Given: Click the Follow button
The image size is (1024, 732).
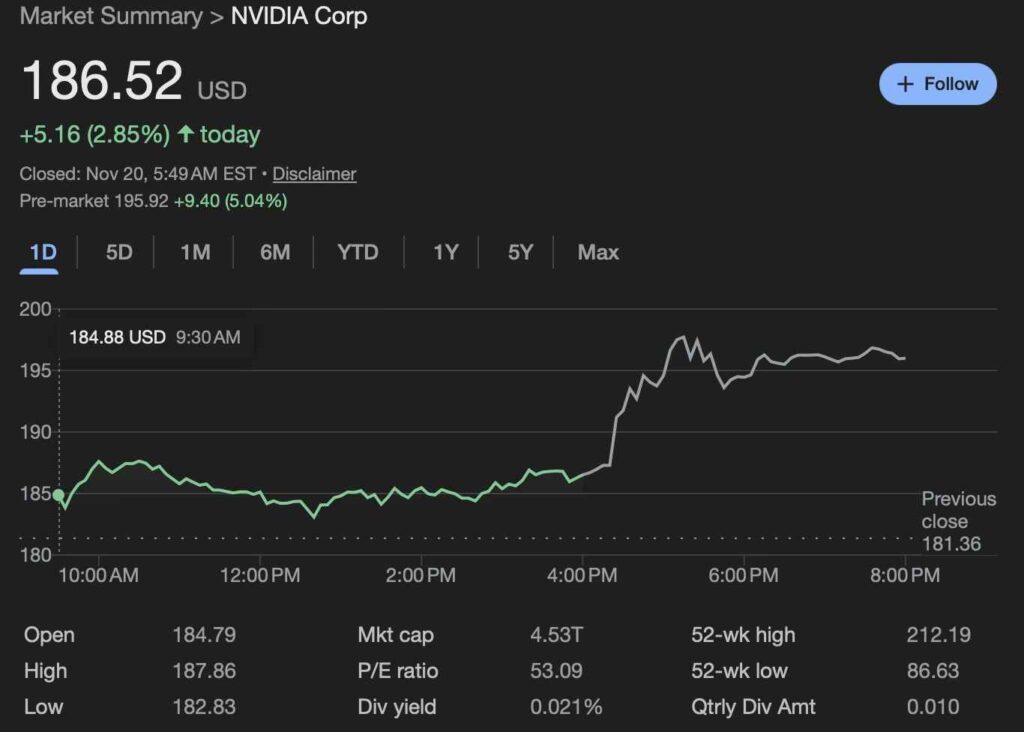Looking at the screenshot, I should coord(937,84).
